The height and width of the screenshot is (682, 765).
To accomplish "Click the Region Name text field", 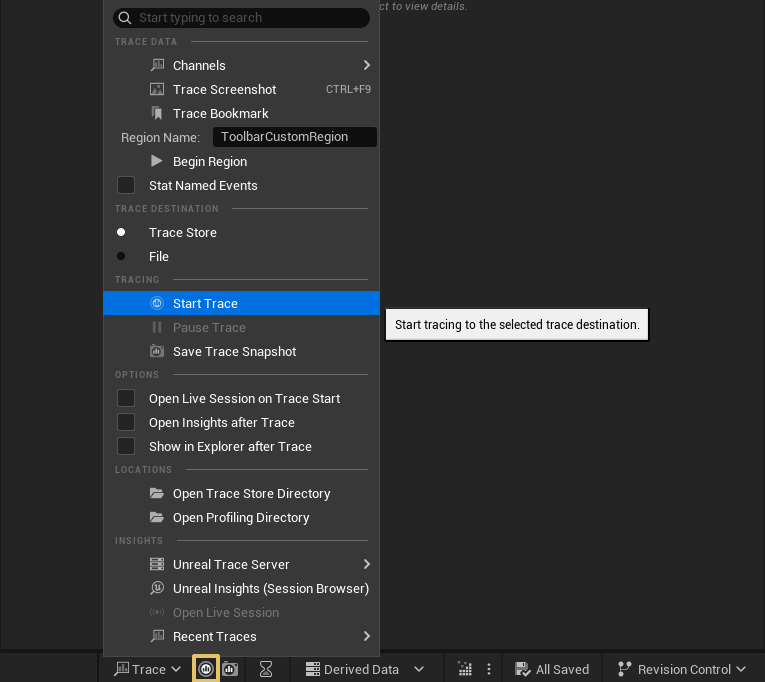I will 295,137.
